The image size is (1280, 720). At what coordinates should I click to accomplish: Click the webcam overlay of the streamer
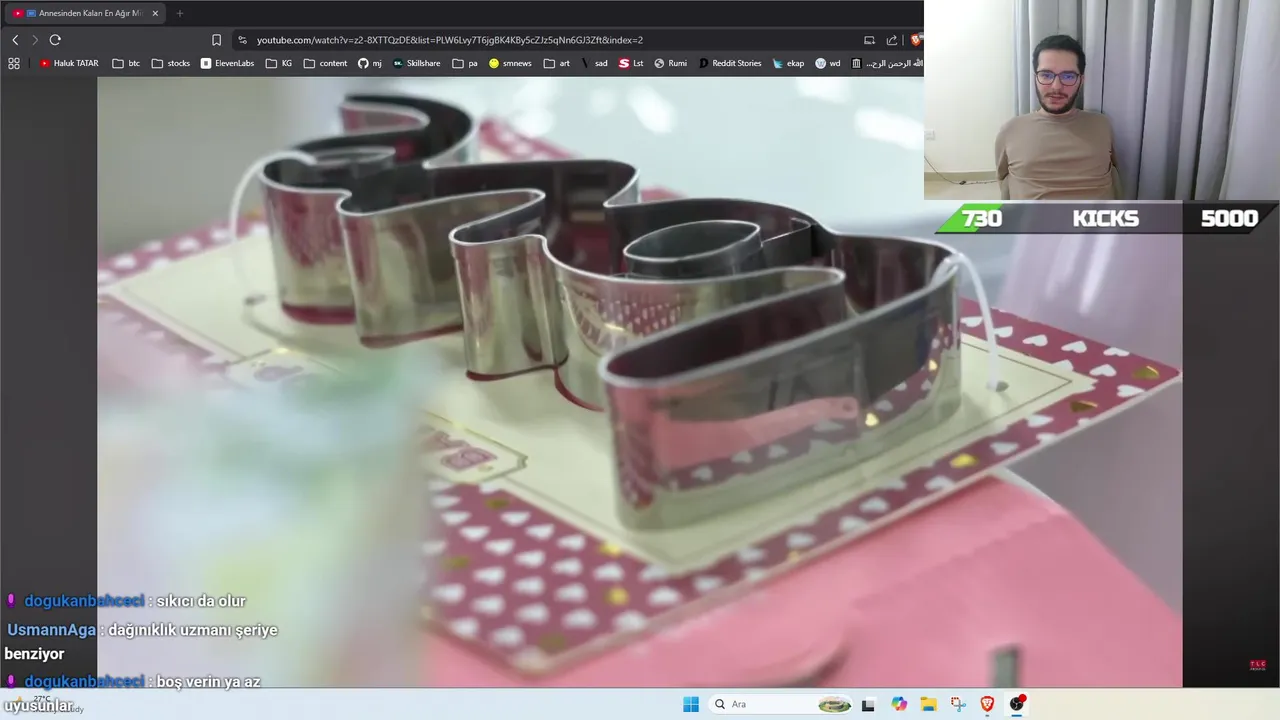click(x=1102, y=100)
